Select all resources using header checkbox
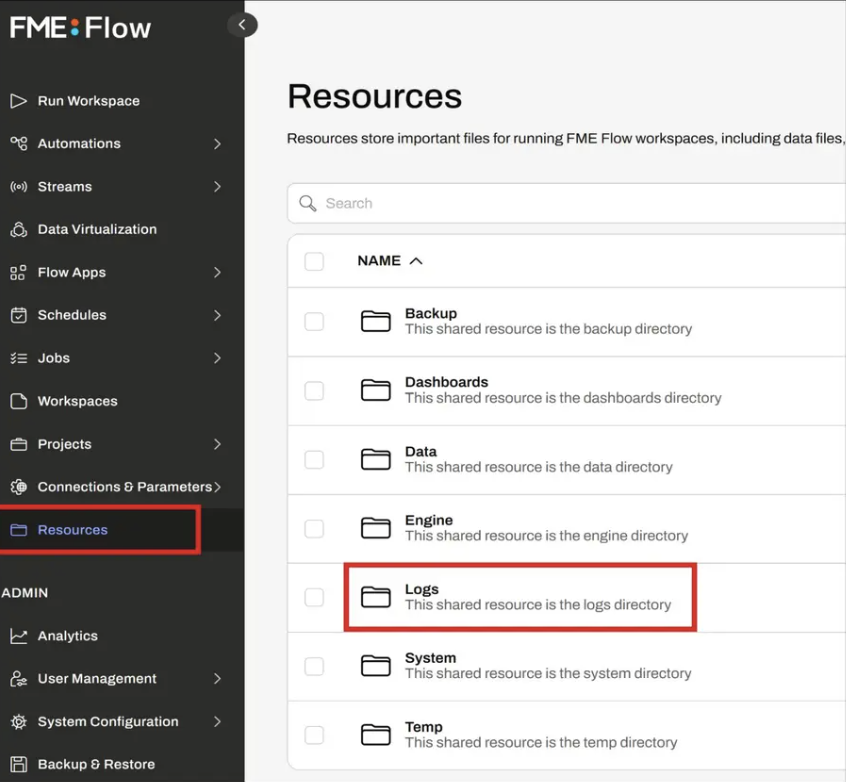 (x=314, y=261)
